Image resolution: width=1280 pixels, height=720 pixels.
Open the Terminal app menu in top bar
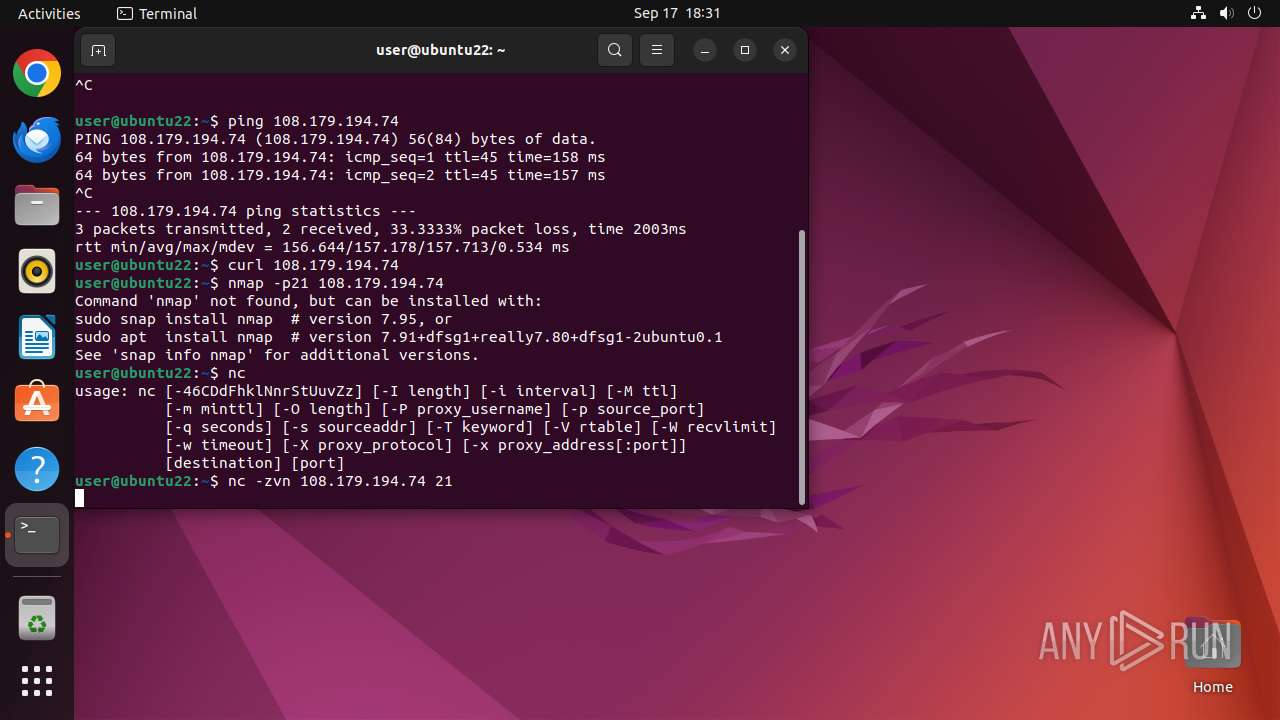[157, 13]
